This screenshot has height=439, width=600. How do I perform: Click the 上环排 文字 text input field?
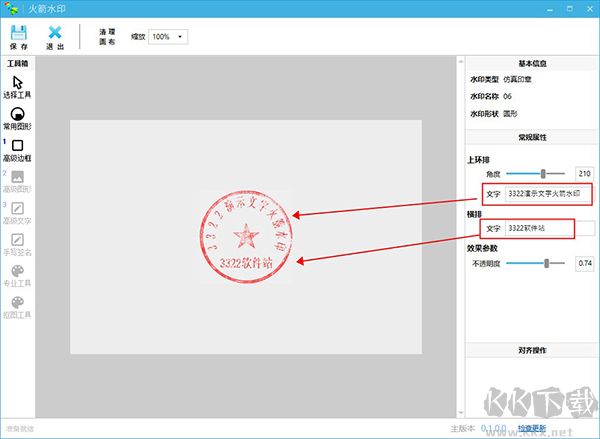tap(548, 194)
